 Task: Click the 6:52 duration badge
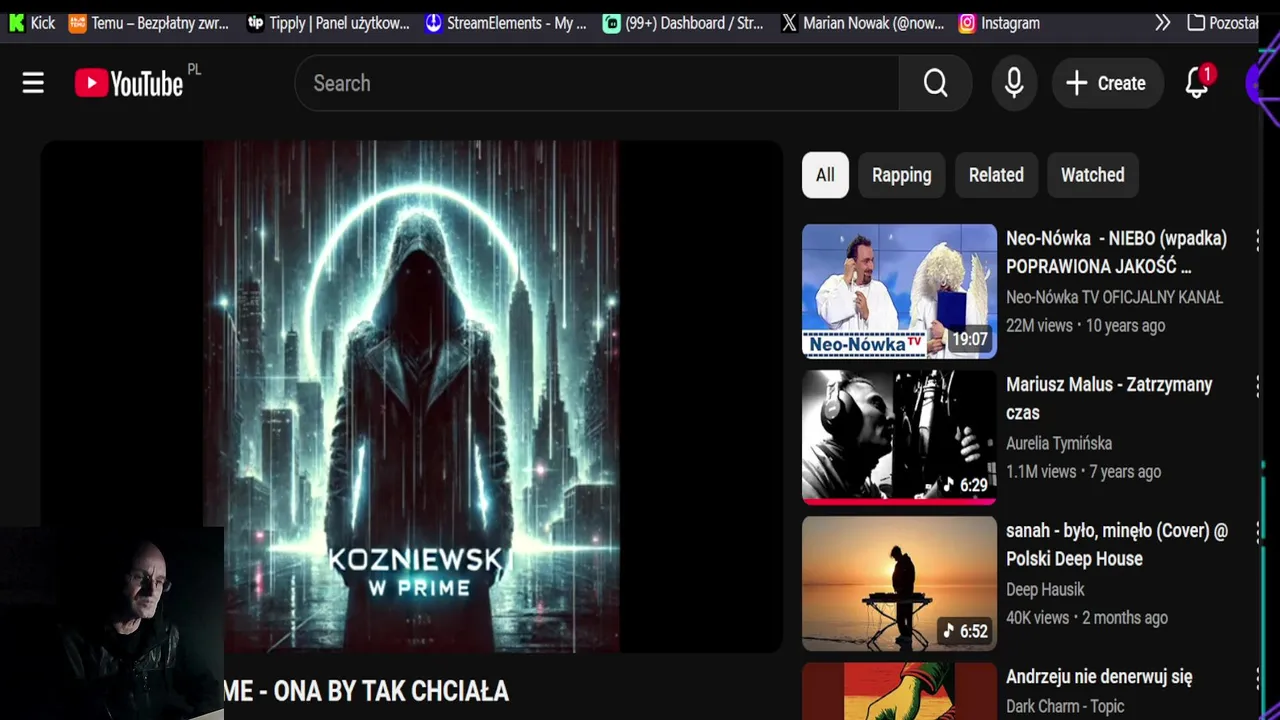(965, 631)
